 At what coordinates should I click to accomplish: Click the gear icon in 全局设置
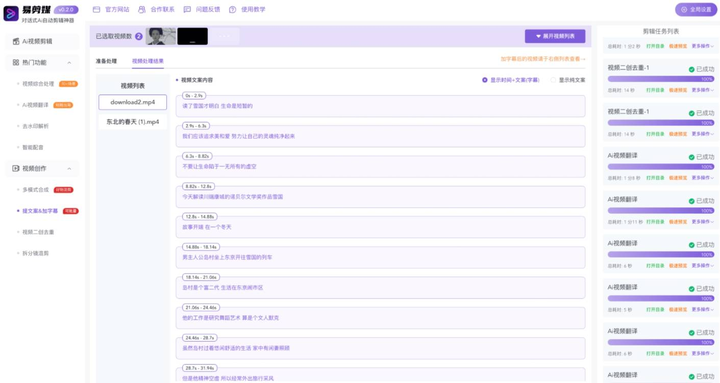pyautogui.click(x=684, y=9)
